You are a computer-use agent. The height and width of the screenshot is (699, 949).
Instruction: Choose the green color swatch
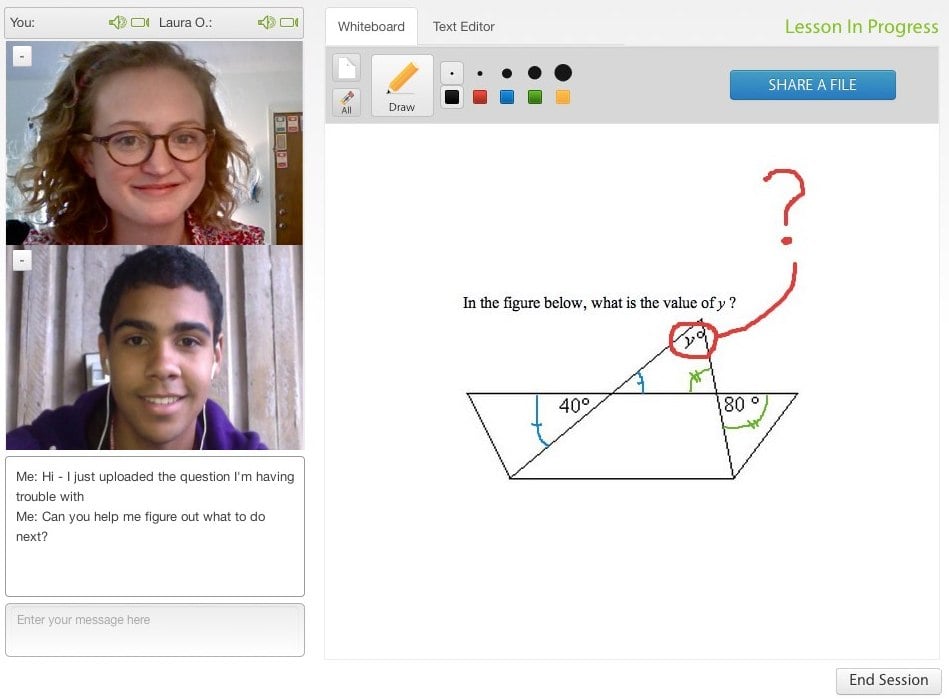pyautogui.click(x=535, y=97)
